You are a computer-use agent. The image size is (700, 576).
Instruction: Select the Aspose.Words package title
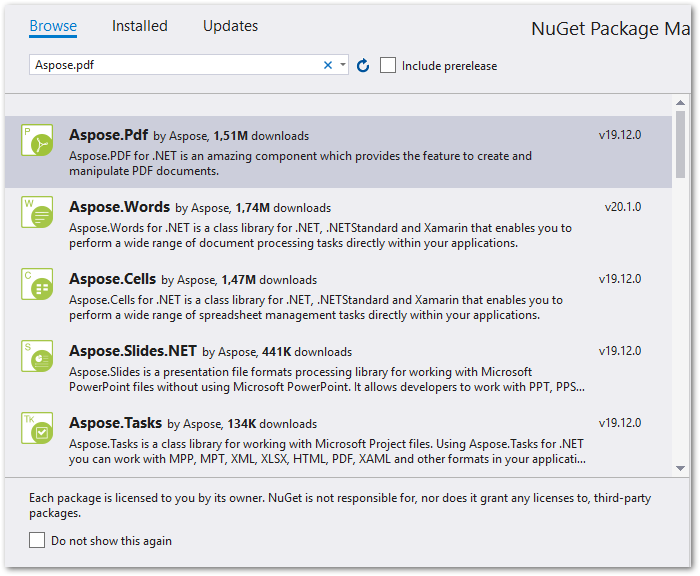point(119,208)
